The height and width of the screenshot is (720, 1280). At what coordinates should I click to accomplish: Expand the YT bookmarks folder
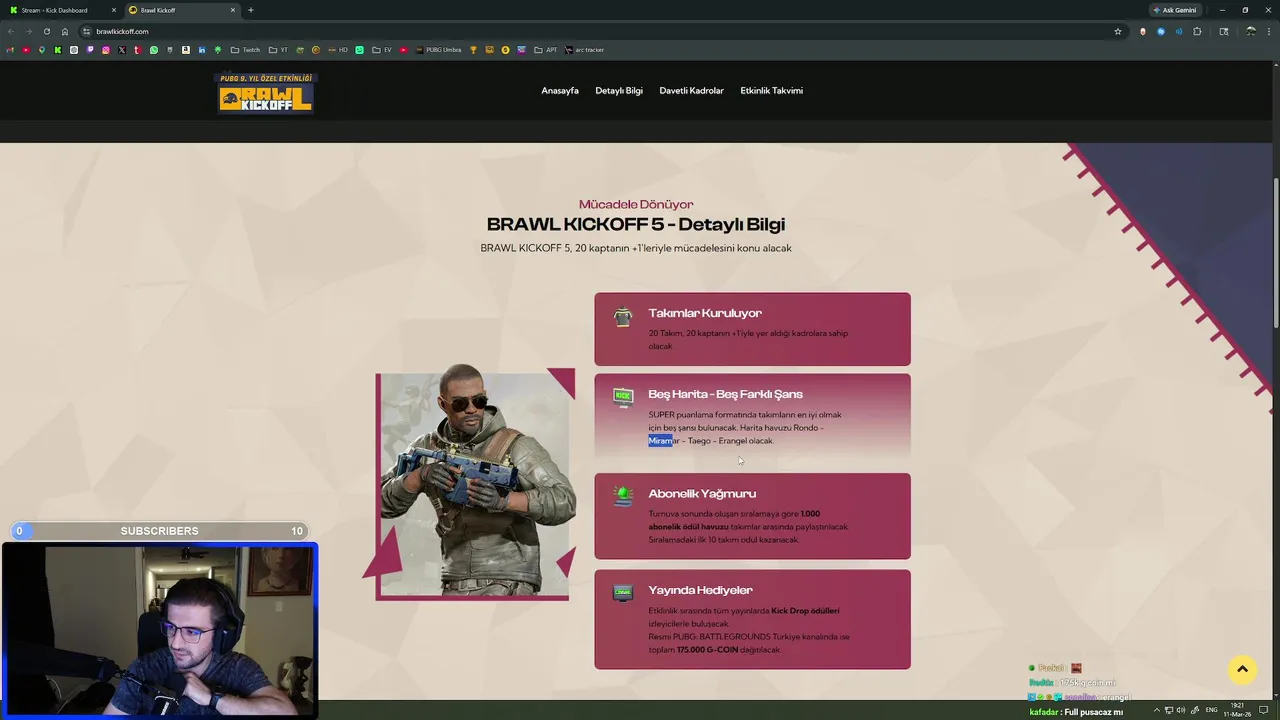[x=278, y=50]
